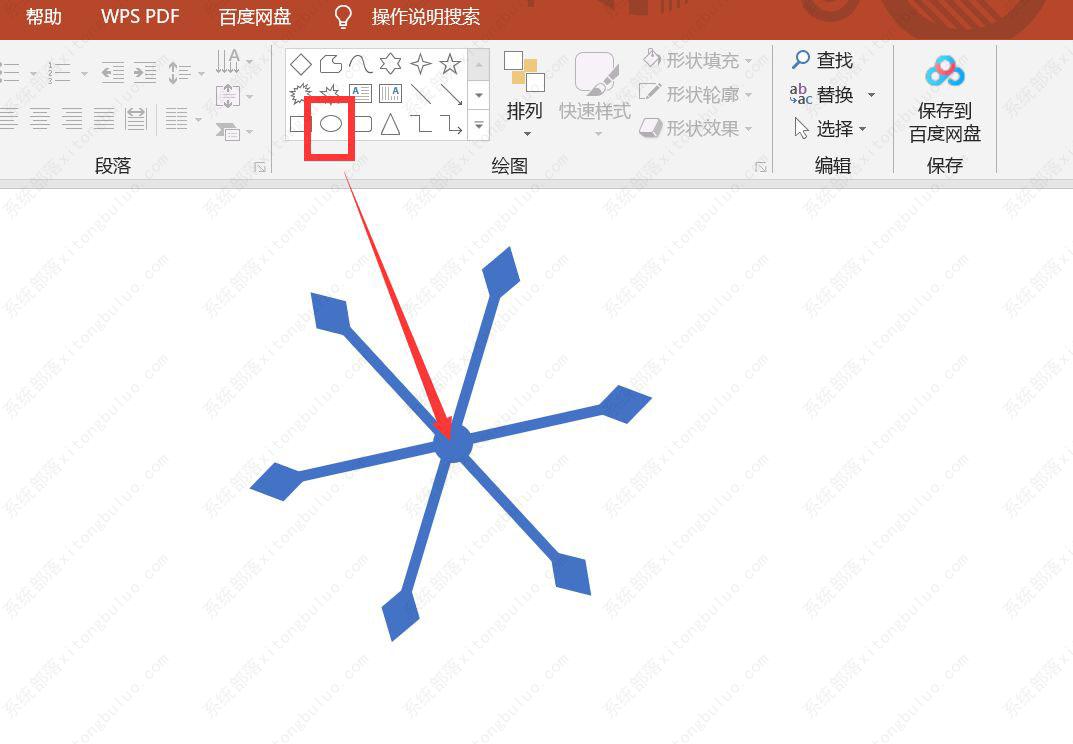The height and width of the screenshot is (744, 1073).
Task: Click 保存到百度网盘 button
Action: coord(944,99)
